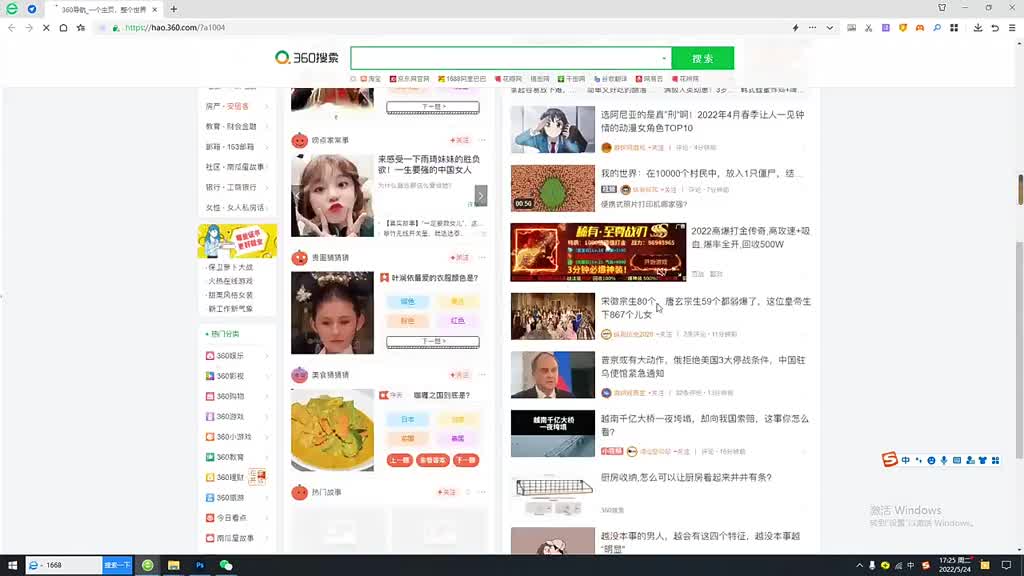Launch Photoshop from the taskbar
Image resolution: width=1024 pixels, height=576 pixels.
click(200, 565)
